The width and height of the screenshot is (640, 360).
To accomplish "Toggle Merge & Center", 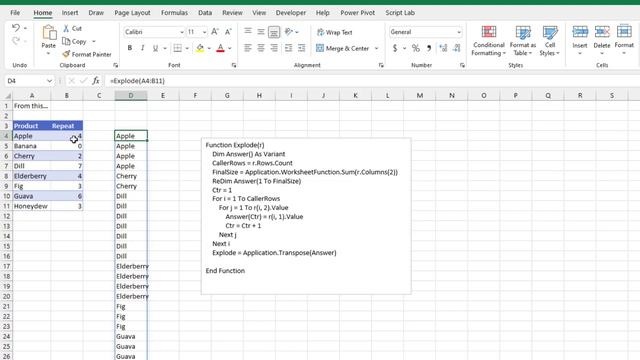I will click(342, 48).
